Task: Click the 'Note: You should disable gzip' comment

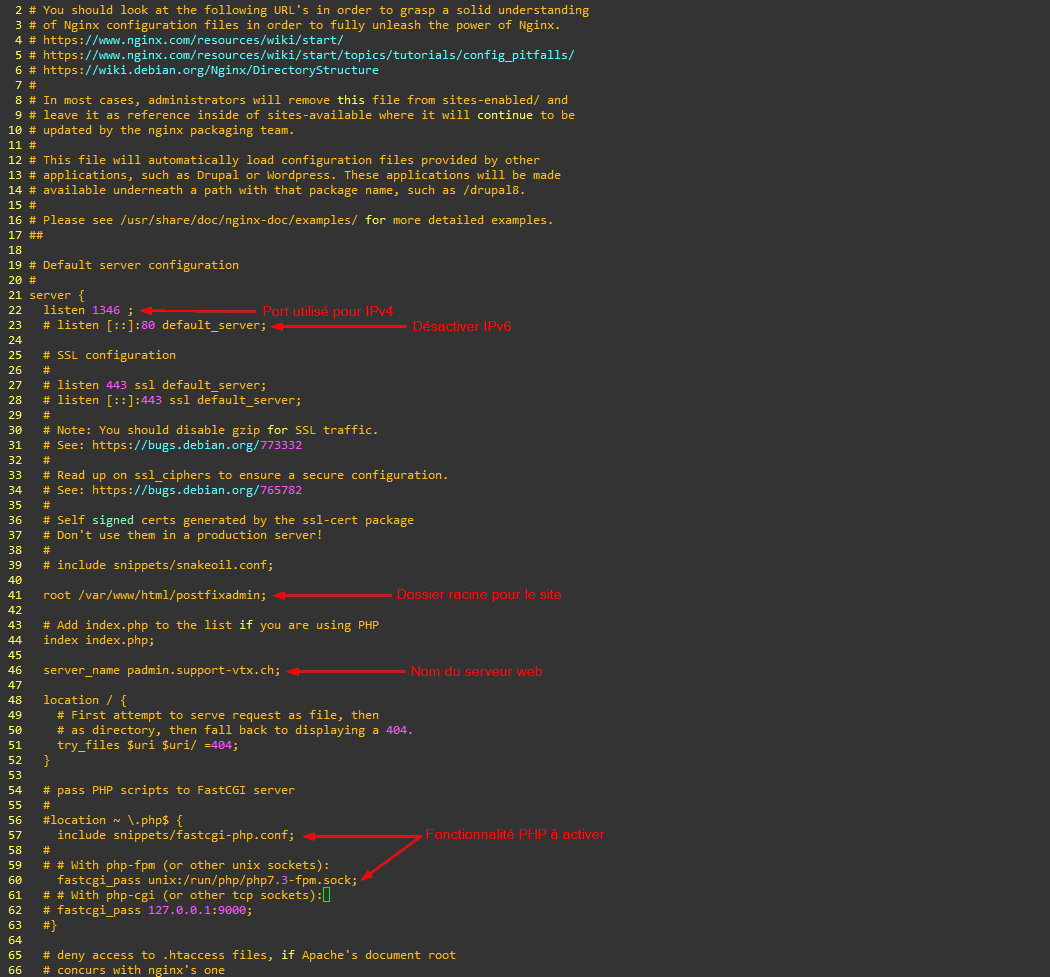Action: pos(211,430)
